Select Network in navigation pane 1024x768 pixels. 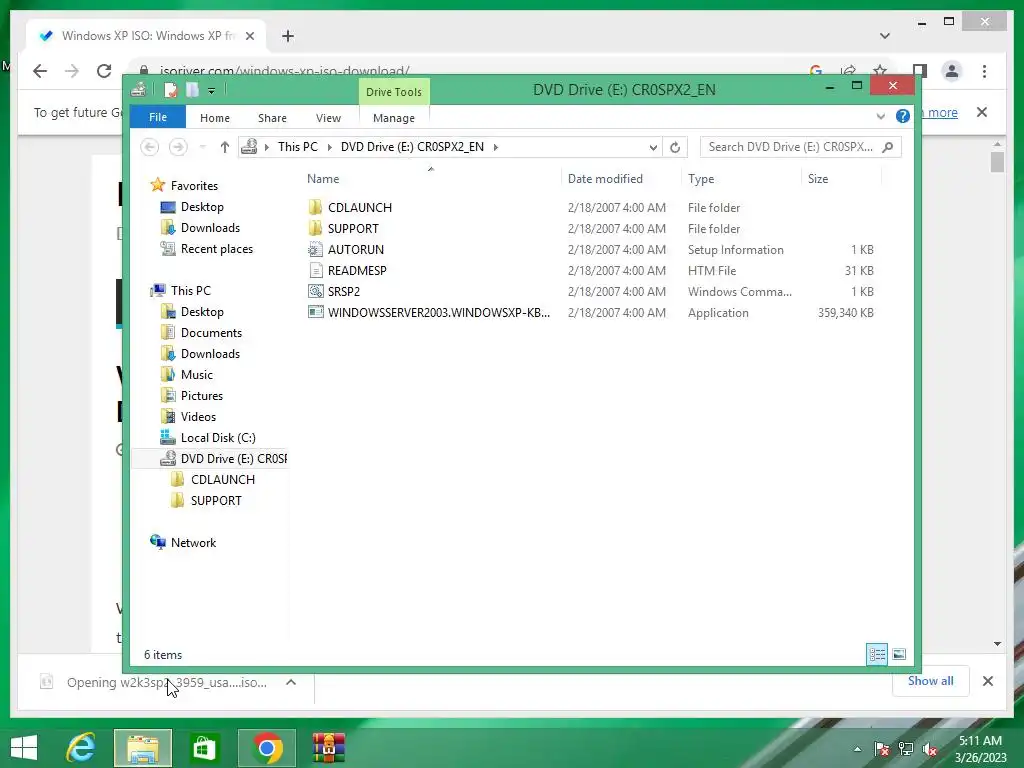(x=183, y=542)
